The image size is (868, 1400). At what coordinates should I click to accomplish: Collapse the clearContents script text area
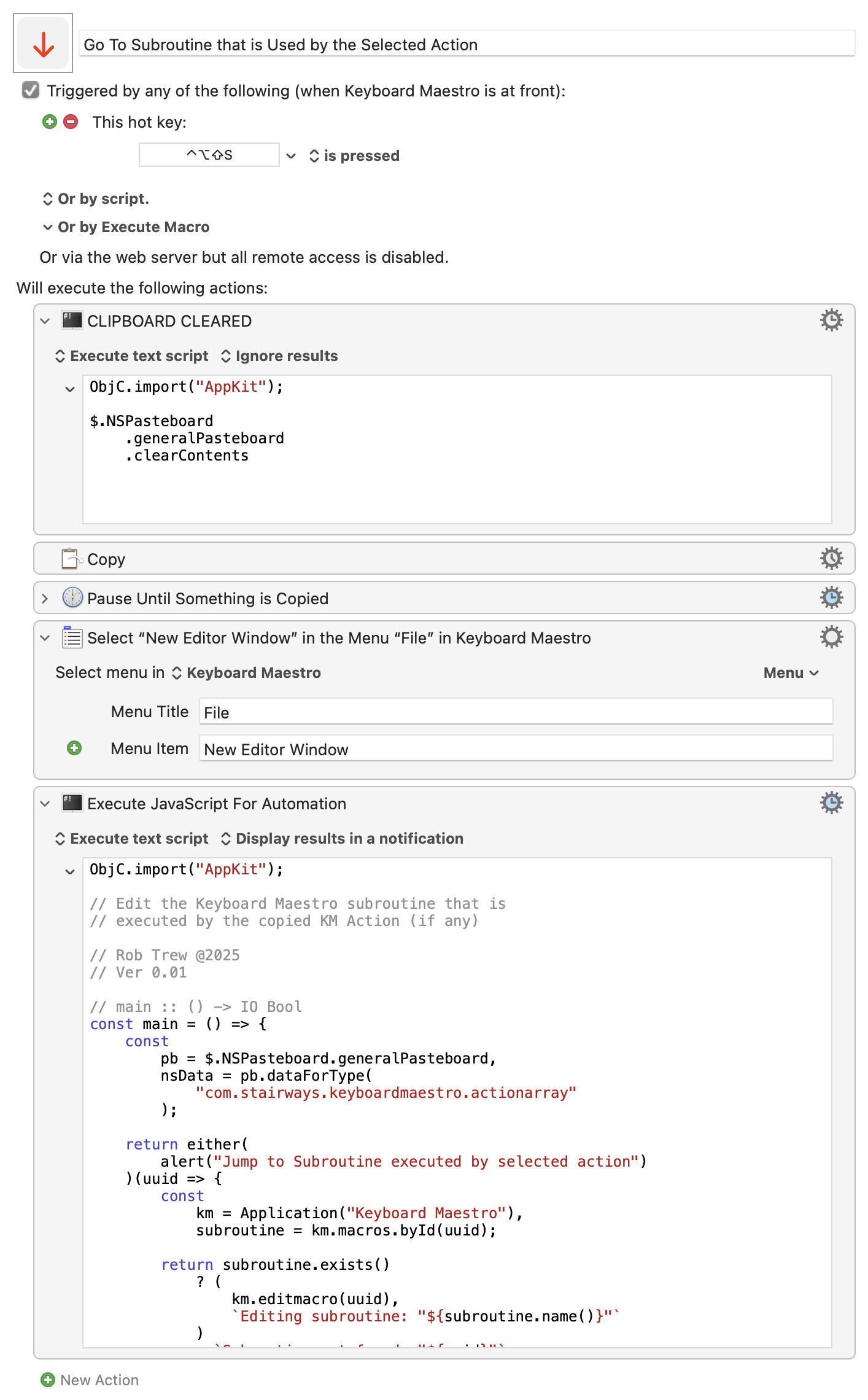pos(70,389)
